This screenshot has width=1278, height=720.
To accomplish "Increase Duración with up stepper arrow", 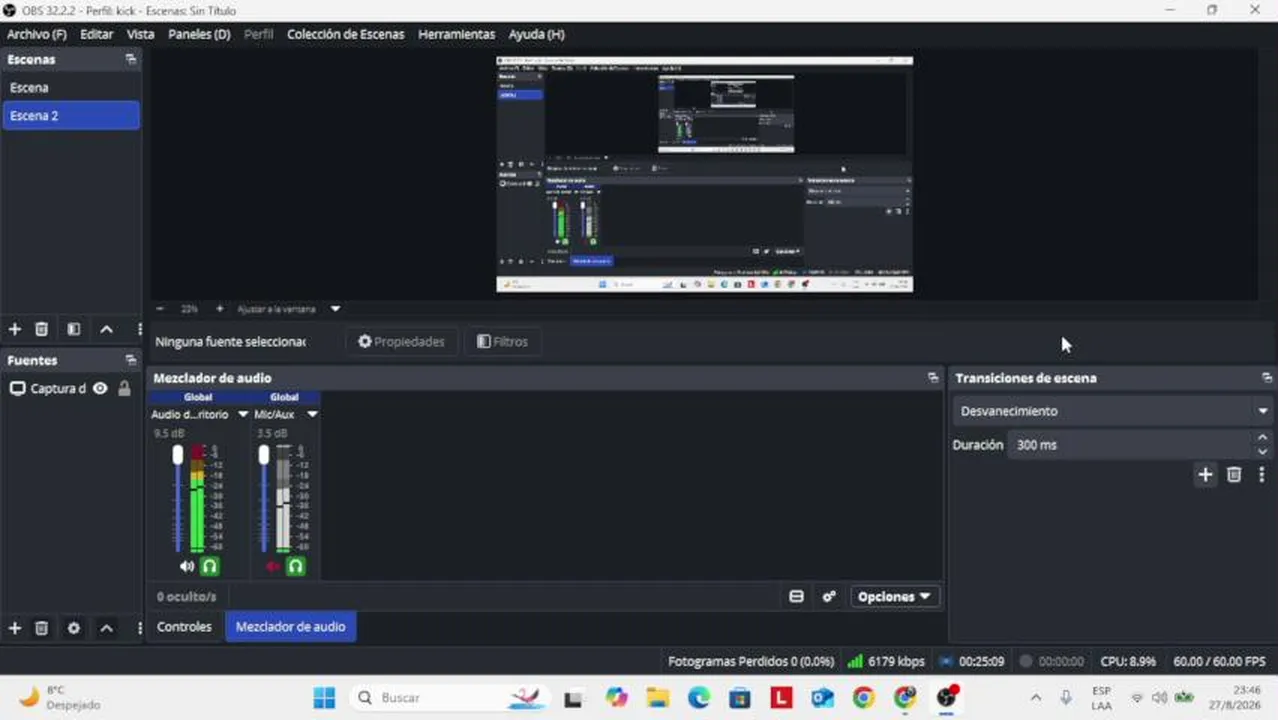I will [1262, 438].
